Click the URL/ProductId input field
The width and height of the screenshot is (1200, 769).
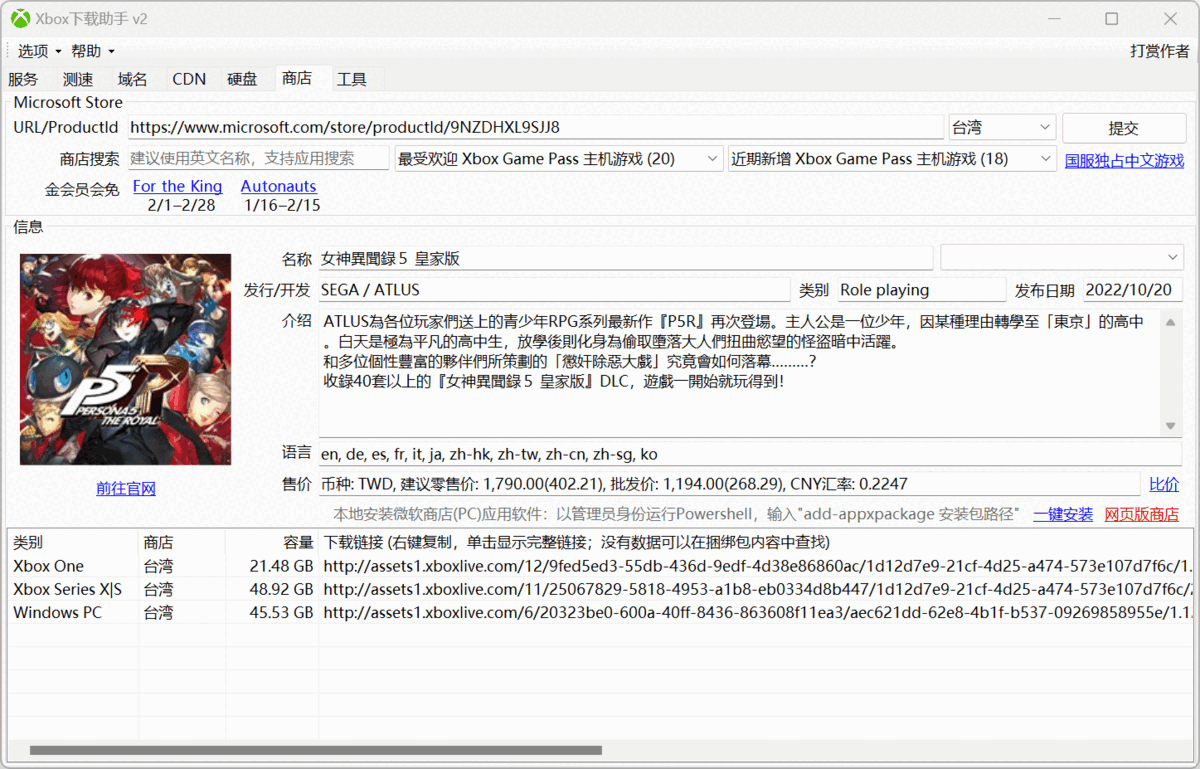[x=535, y=127]
